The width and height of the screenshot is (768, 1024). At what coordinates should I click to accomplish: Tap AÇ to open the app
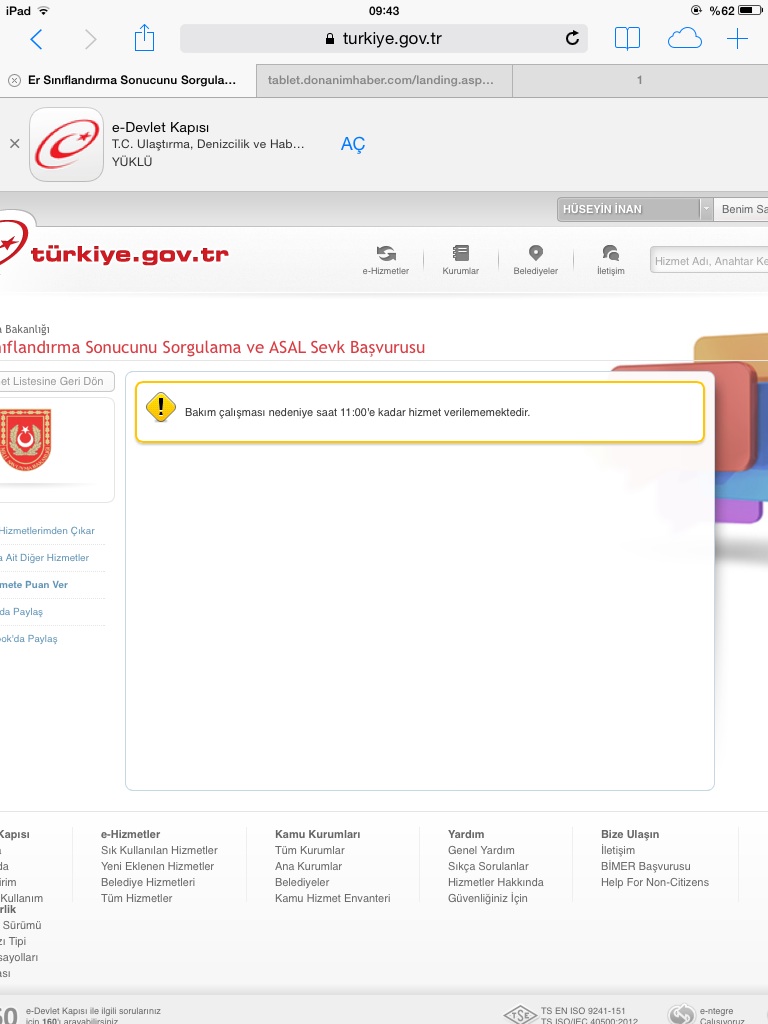(353, 144)
